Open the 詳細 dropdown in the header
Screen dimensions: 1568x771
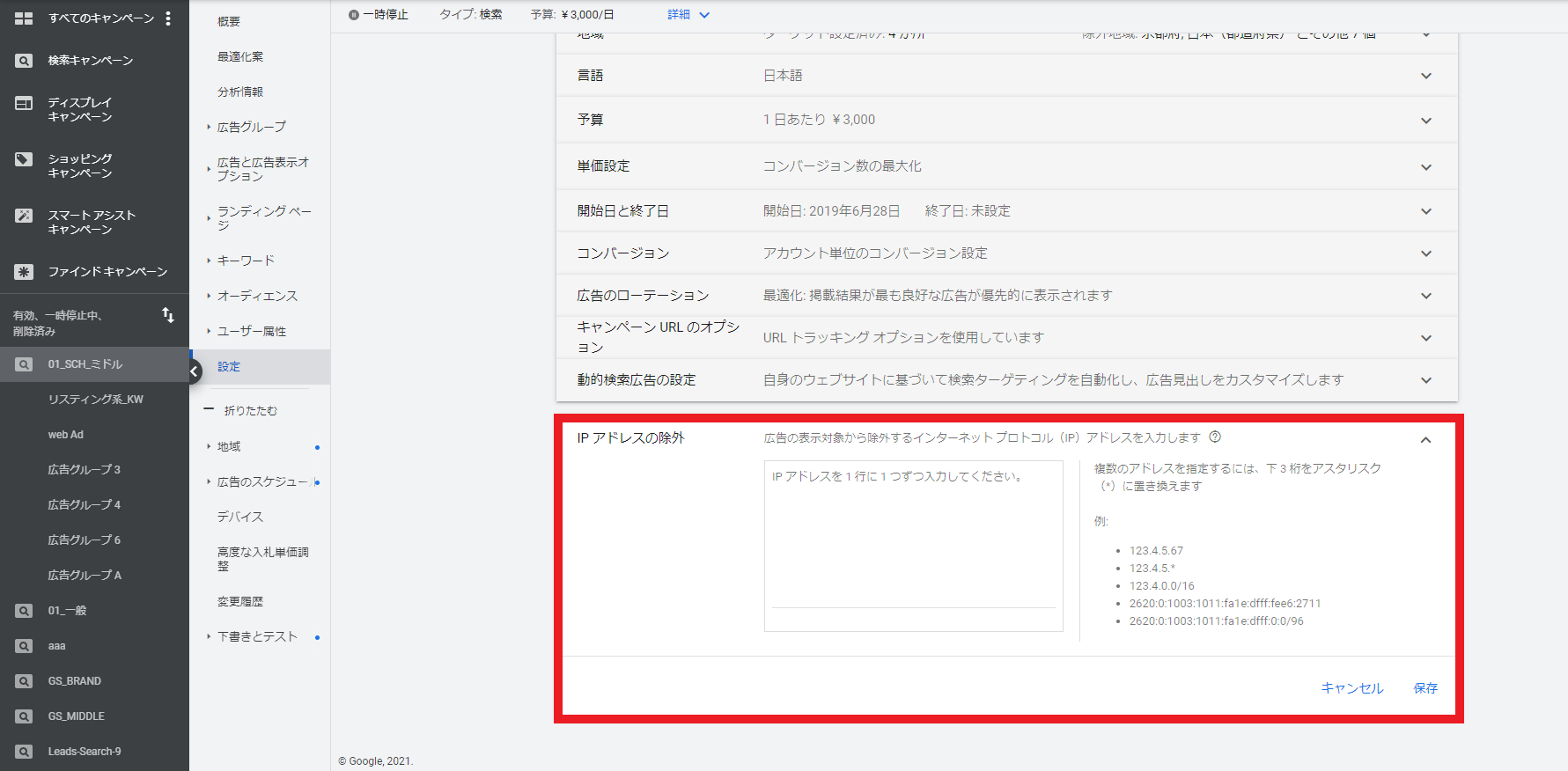(x=688, y=15)
